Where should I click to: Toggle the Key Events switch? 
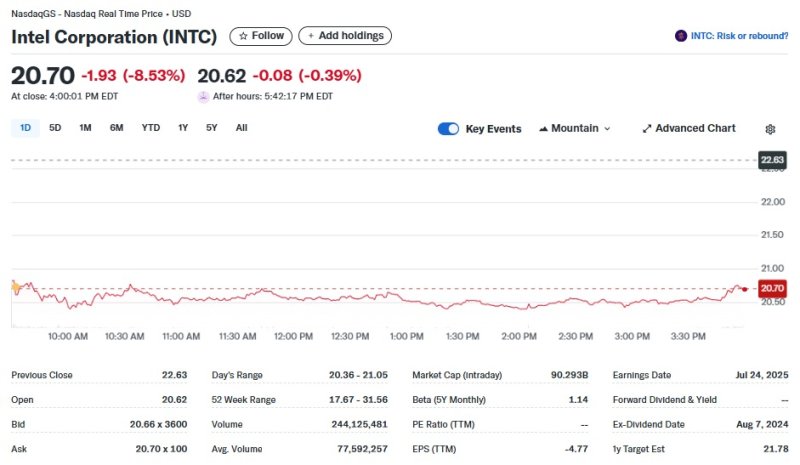click(448, 129)
